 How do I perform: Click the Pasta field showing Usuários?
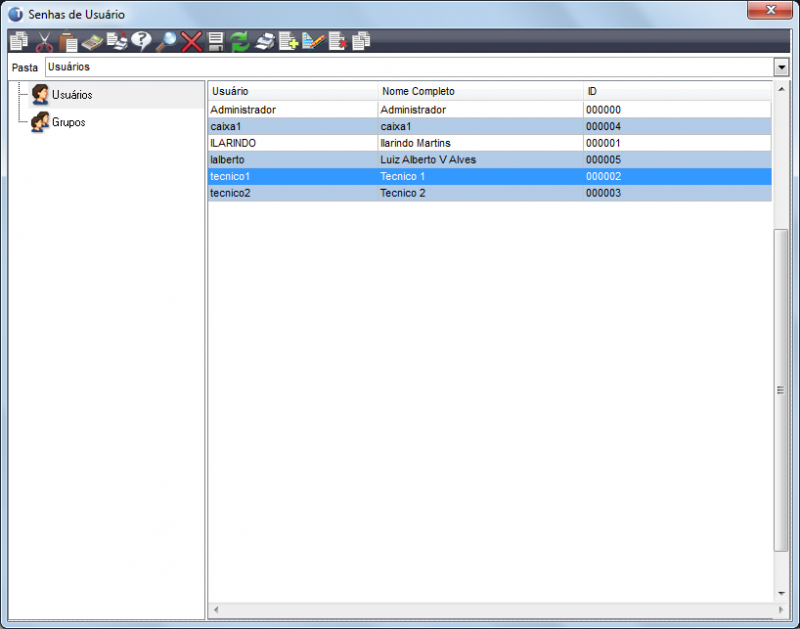409,67
